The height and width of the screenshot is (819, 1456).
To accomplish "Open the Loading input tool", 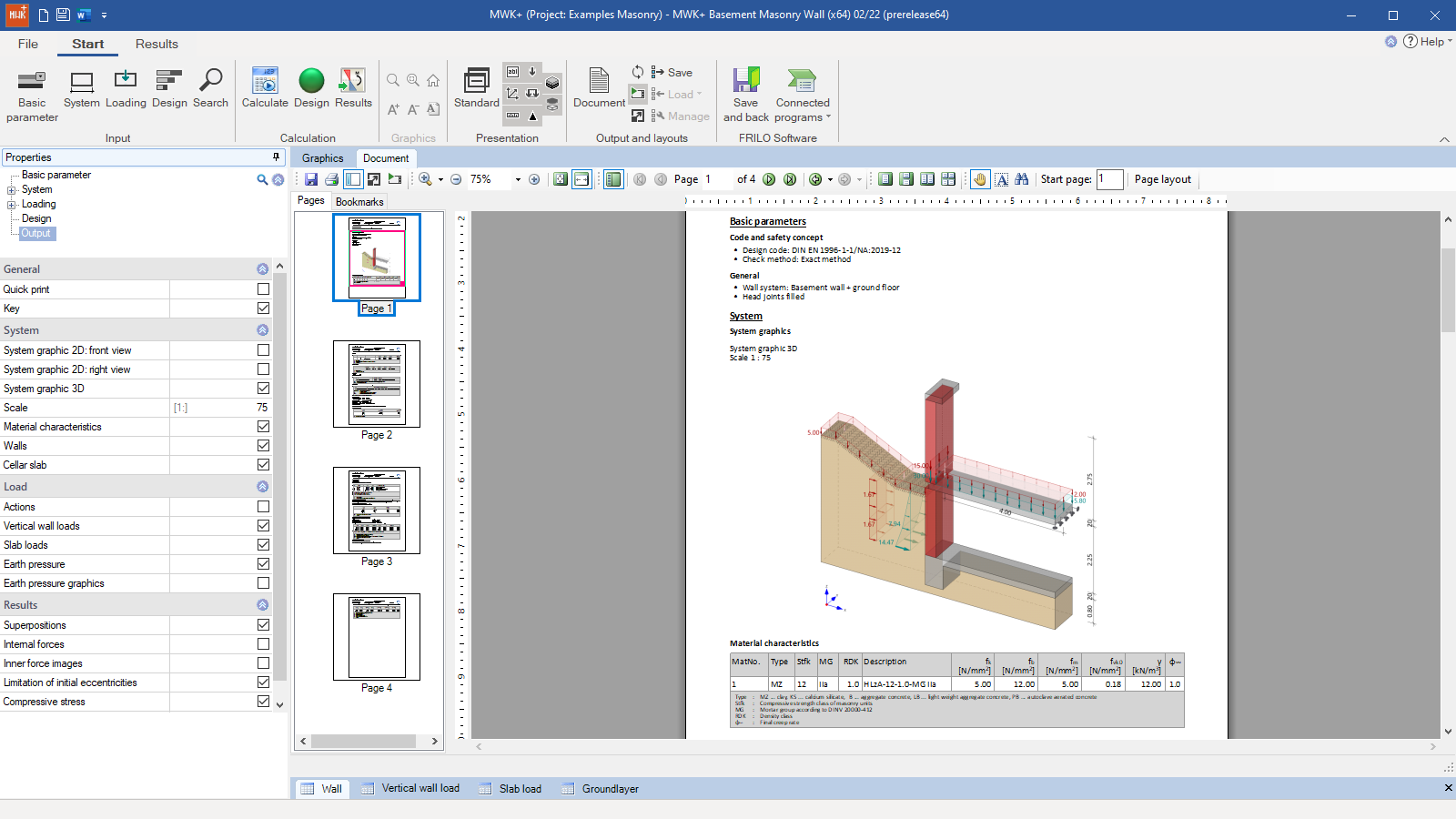I will tap(126, 89).
